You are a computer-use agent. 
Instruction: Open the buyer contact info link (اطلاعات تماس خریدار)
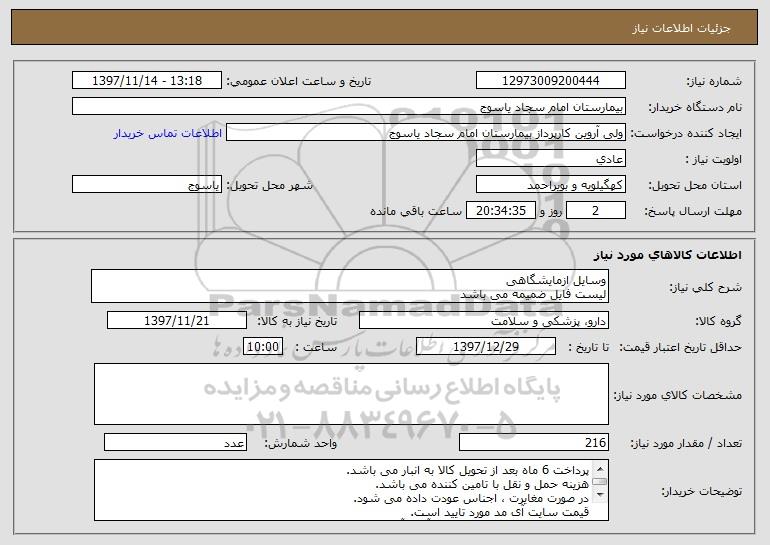pos(168,133)
